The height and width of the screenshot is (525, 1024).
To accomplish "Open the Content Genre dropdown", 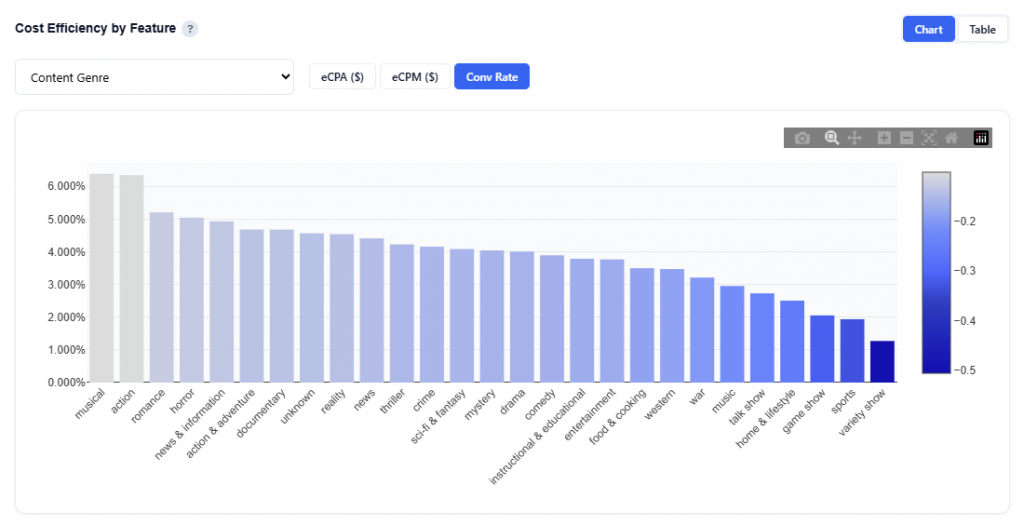I will 154,77.
